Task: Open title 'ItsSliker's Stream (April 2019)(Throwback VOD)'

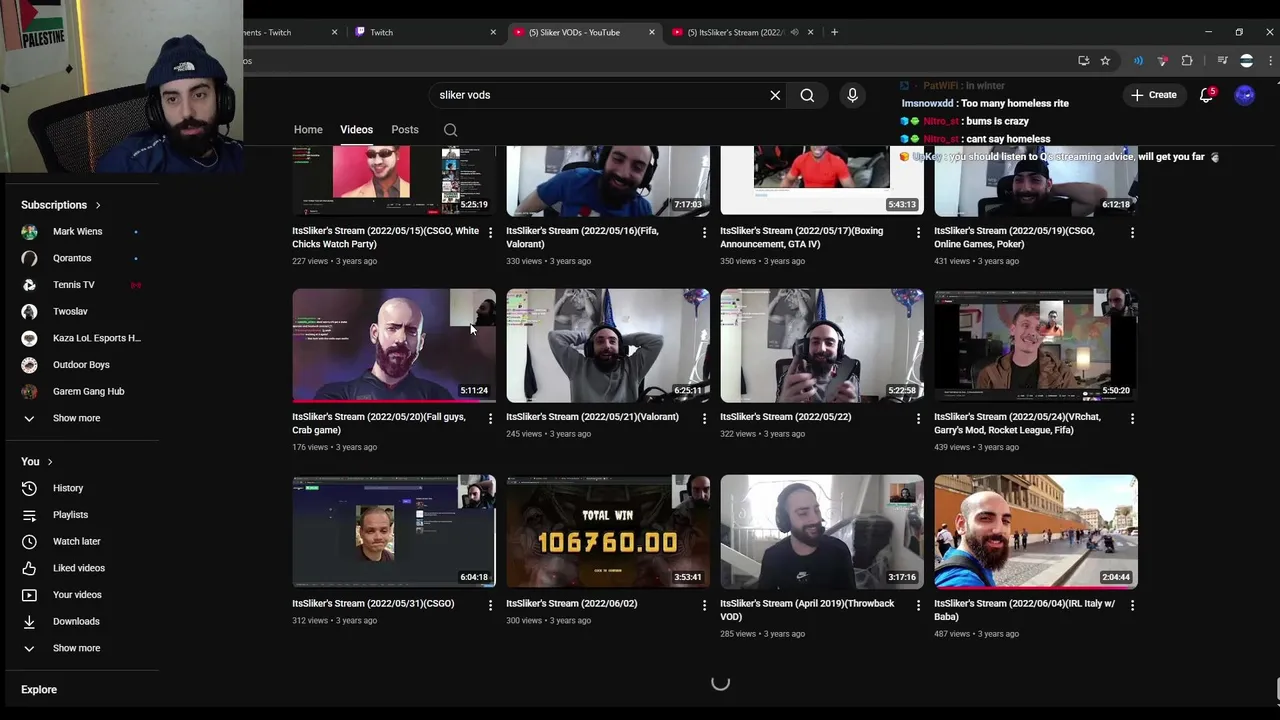Action: click(x=807, y=610)
